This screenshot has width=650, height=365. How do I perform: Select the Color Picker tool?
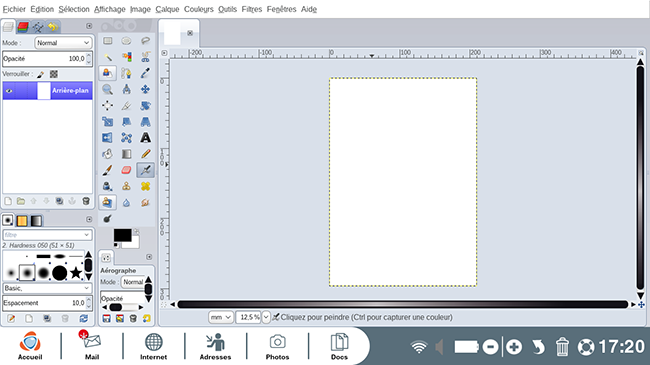[145, 73]
